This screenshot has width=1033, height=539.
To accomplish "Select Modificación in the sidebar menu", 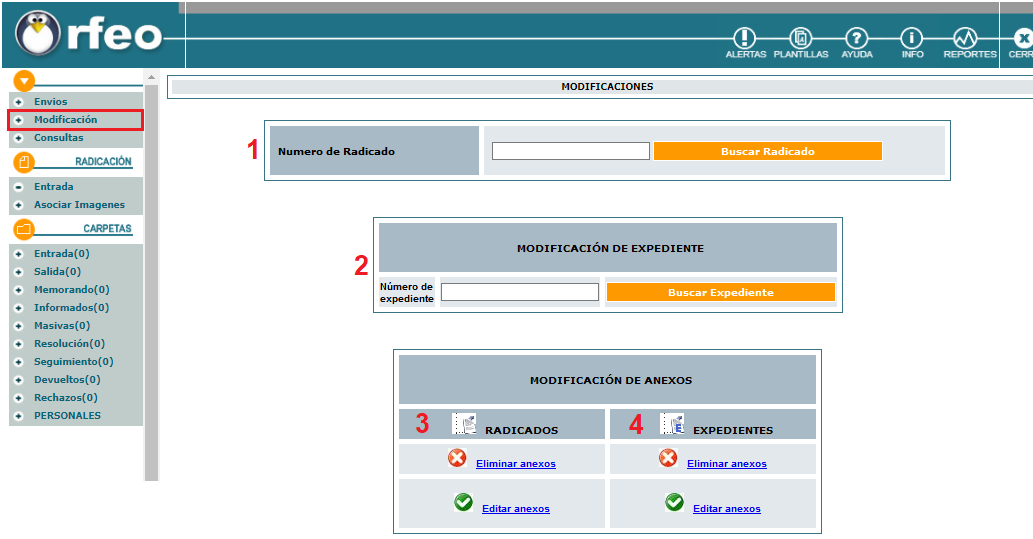I will click(x=65, y=120).
